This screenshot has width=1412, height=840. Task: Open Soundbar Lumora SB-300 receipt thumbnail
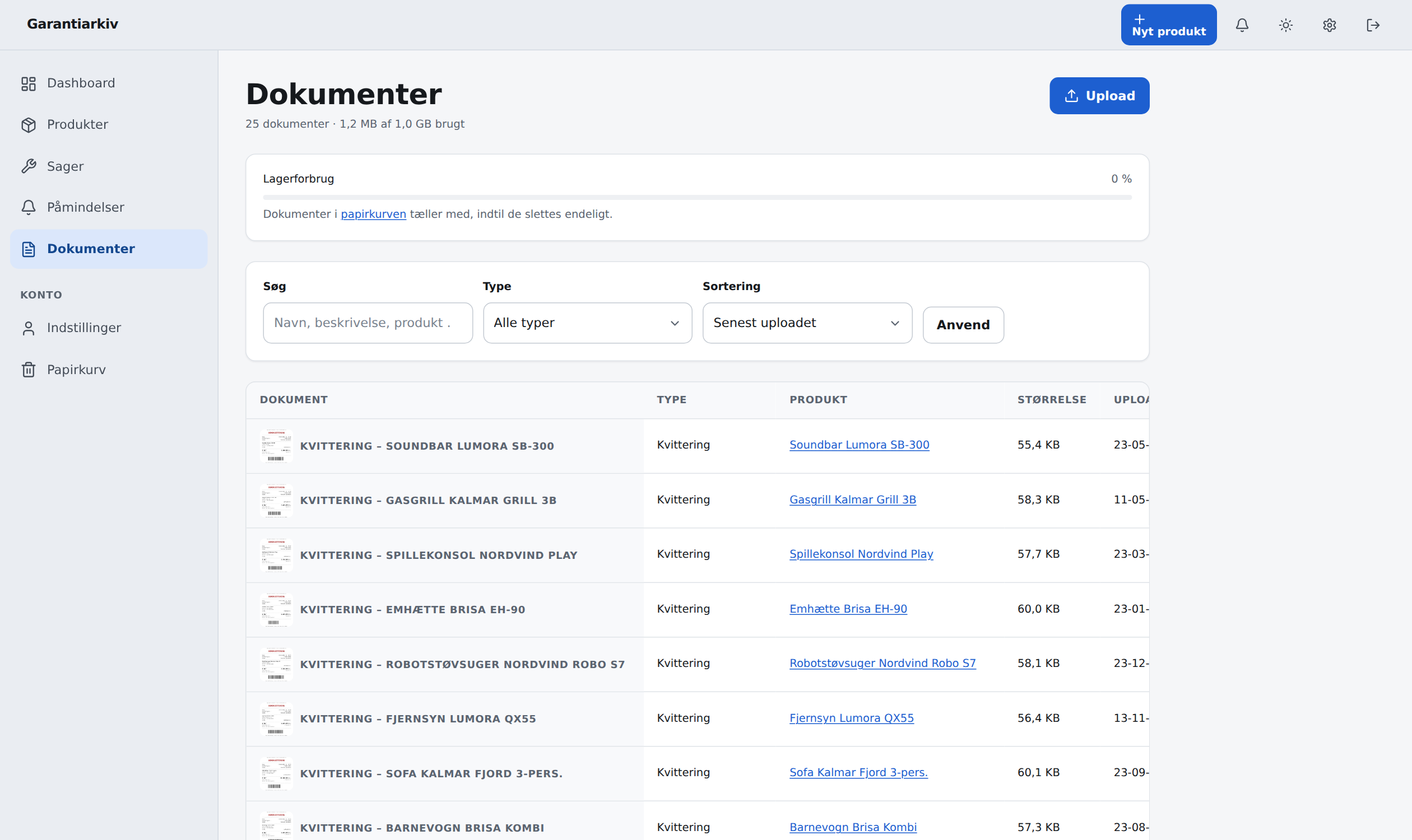[x=276, y=446]
